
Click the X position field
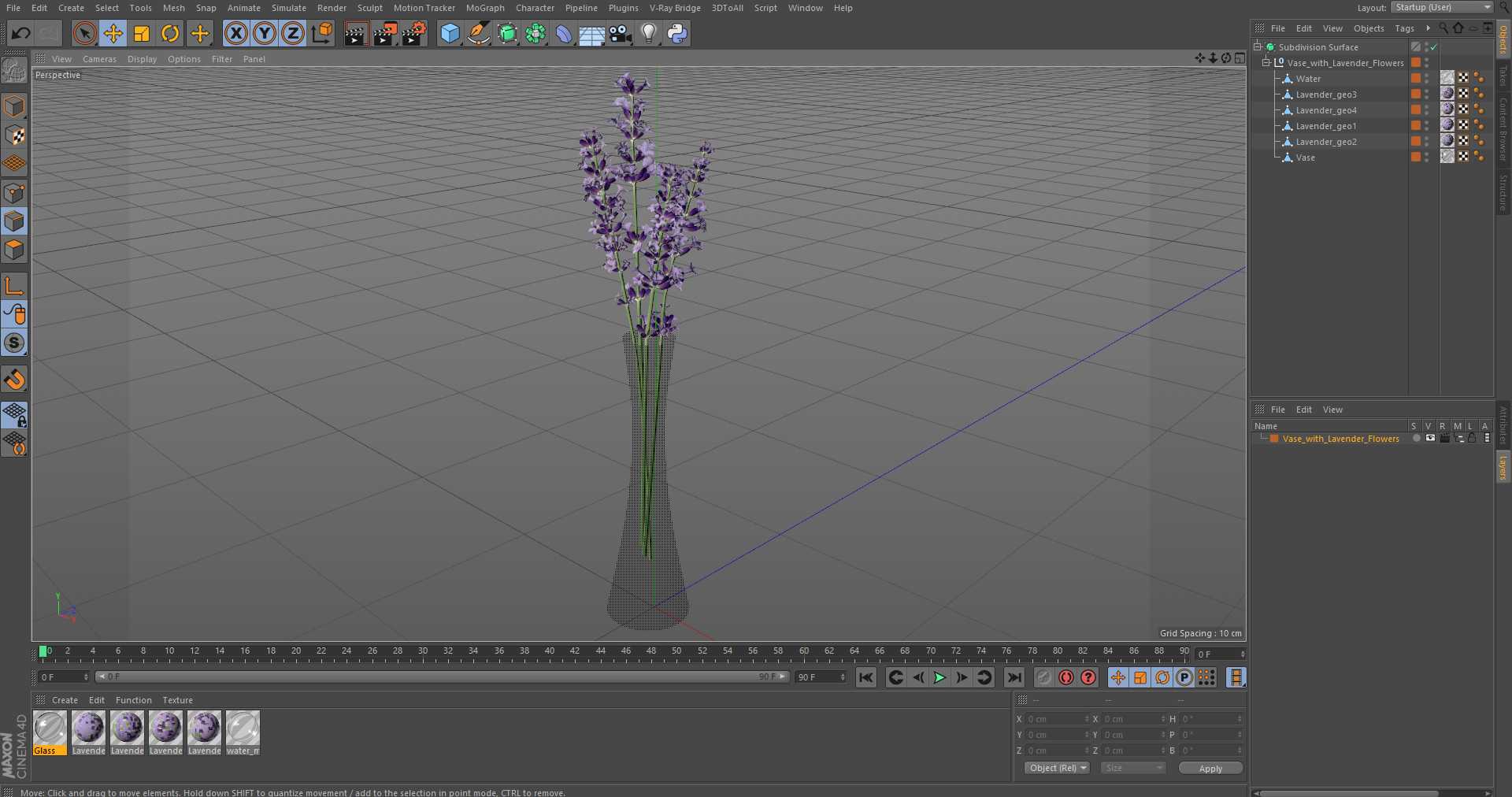coord(1057,719)
